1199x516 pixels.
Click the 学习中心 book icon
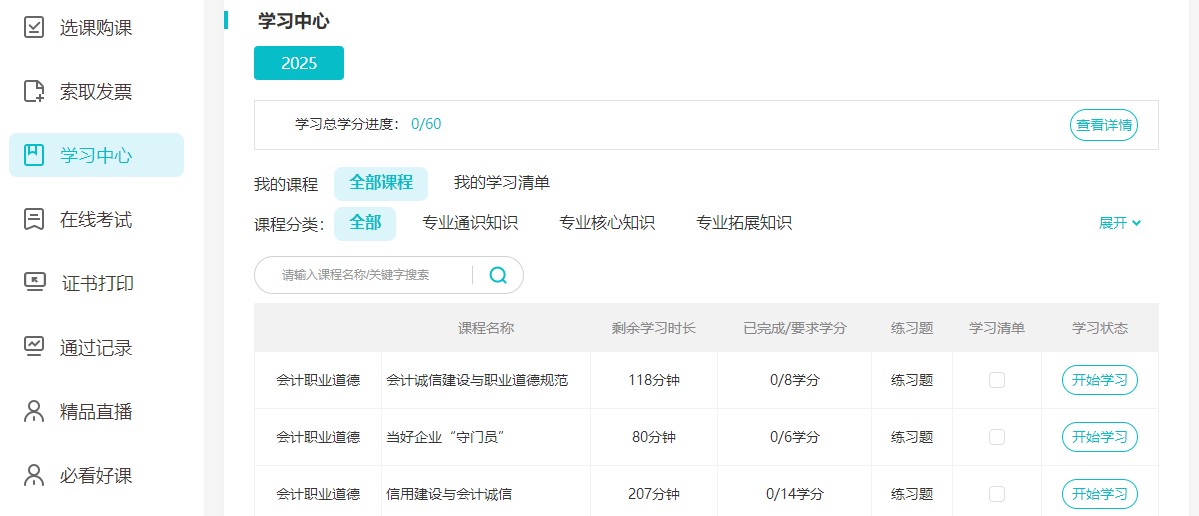click(x=34, y=155)
